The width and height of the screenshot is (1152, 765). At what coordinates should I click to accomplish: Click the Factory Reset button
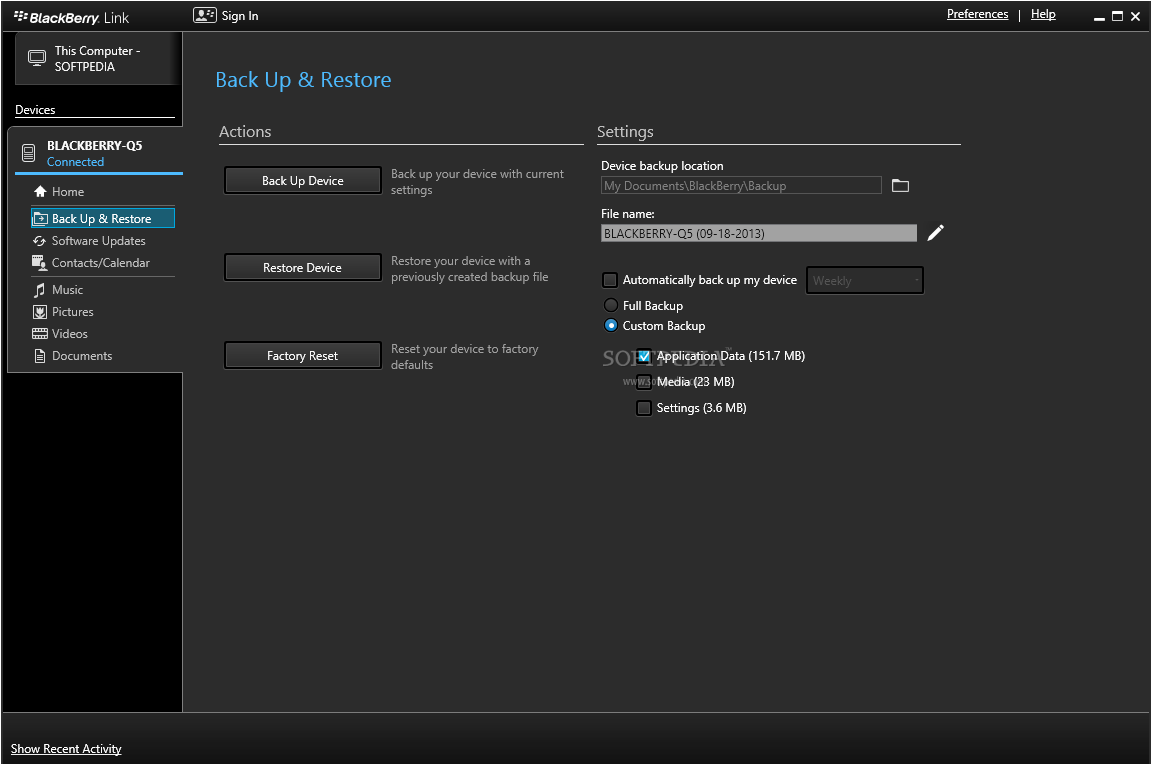coord(303,356)
